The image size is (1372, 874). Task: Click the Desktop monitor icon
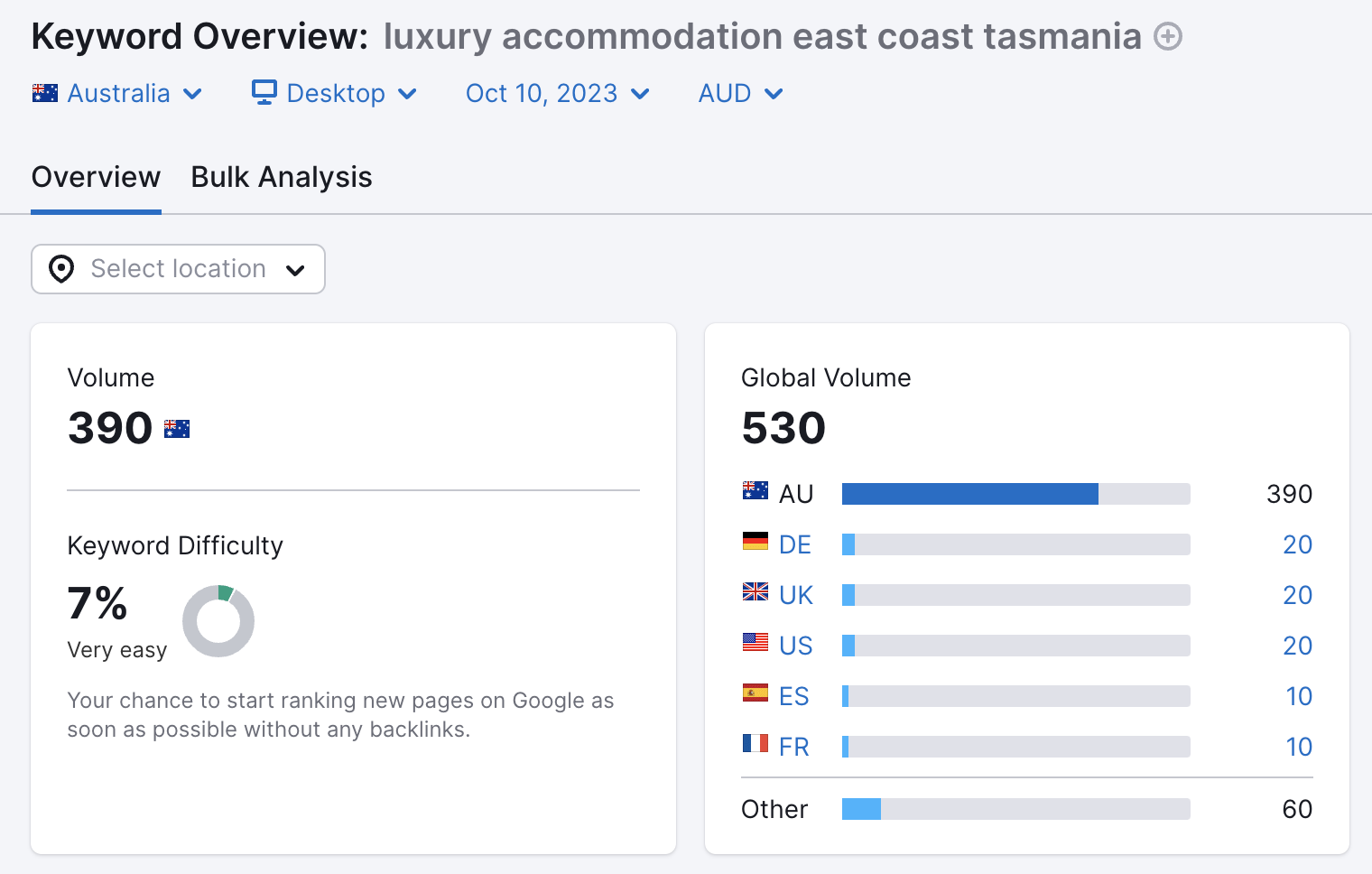[x=264, y=93]
